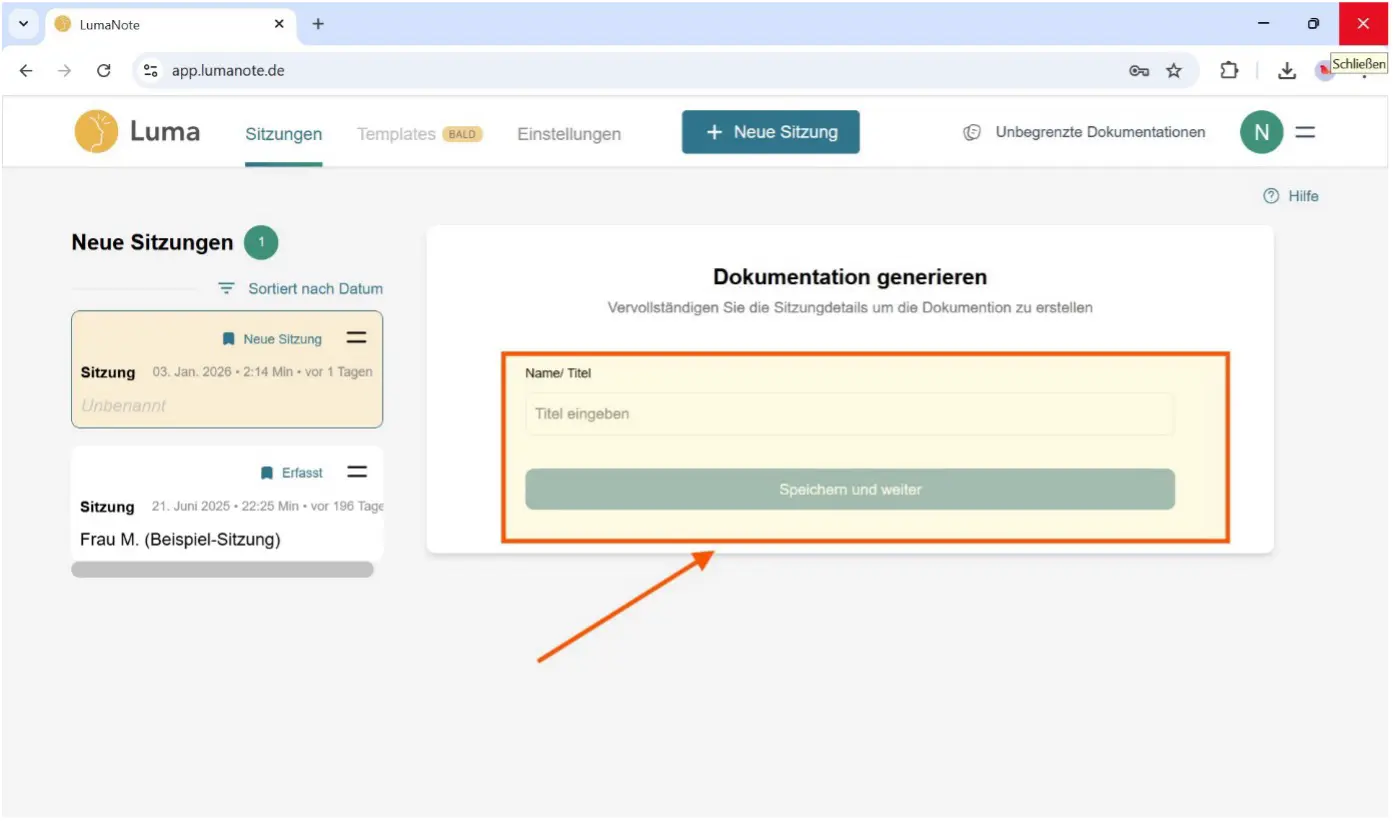Click the Titel eingeben input field
1393x821 pixels.
pyautogui.click(x=849, y=414)
